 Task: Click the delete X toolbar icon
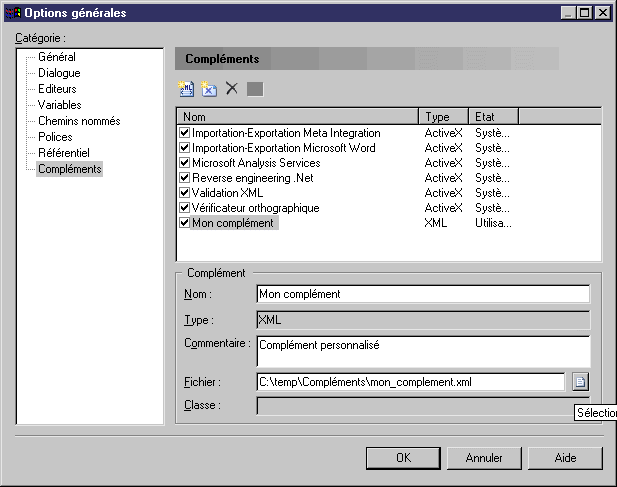pos(232,89)
